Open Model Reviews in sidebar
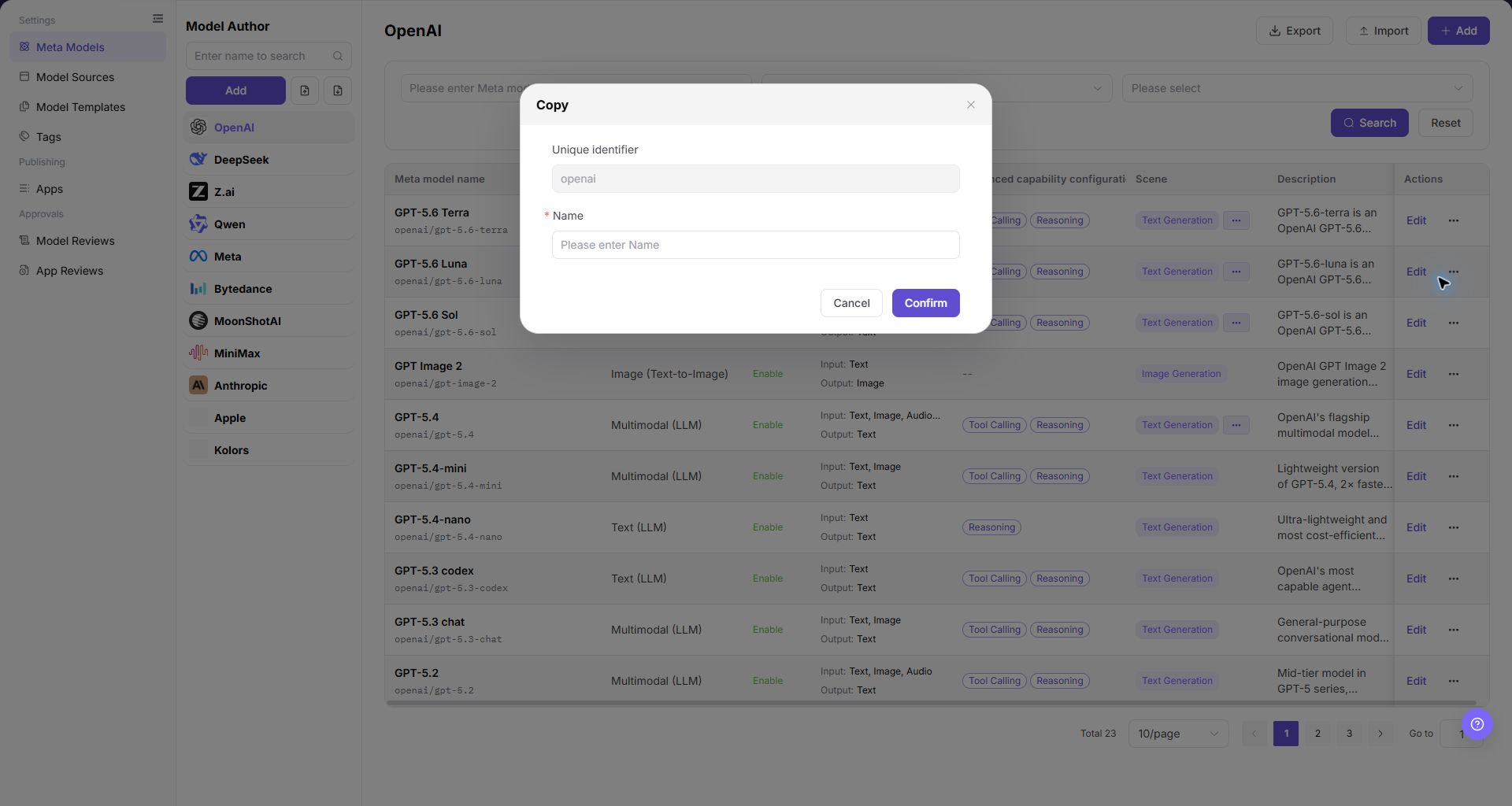The image size is (1512, 806). pyautogui.click(x=87, y=241)
